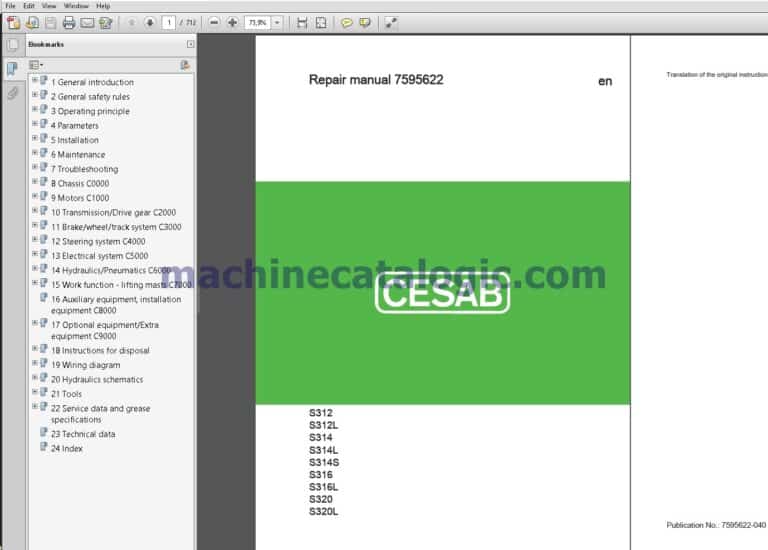
Task: Expand the 6 Maintenance bookmark
Action: pos(35,153)
